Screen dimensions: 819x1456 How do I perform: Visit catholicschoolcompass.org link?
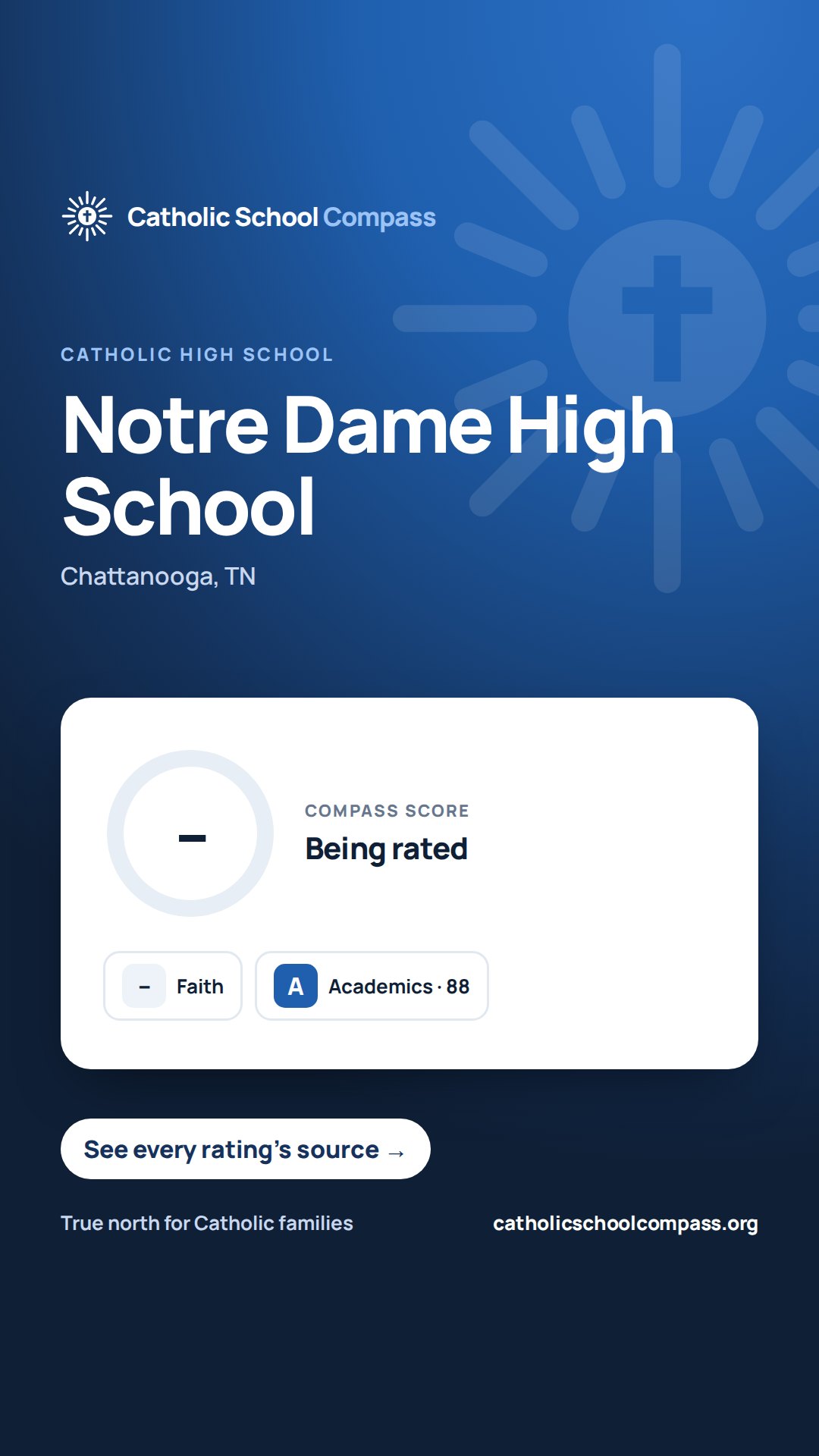click(626, 1223)
